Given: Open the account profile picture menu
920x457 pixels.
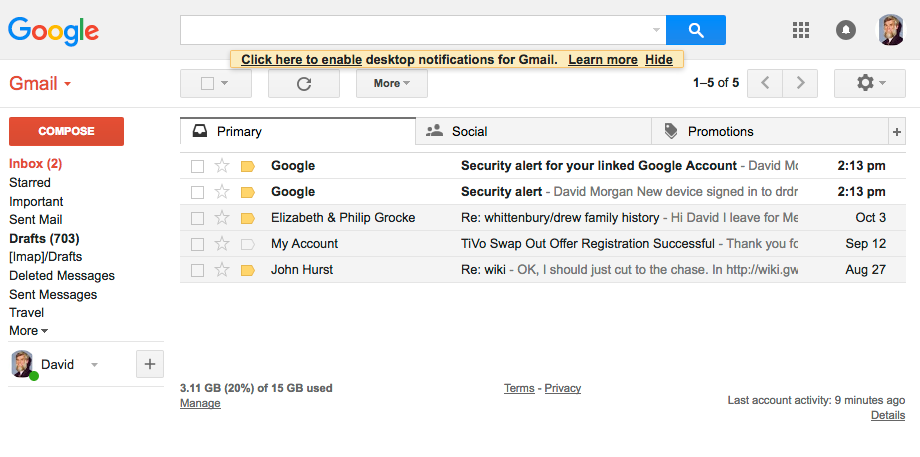Looking at the screenshot, I should click(x=891, y=30).
